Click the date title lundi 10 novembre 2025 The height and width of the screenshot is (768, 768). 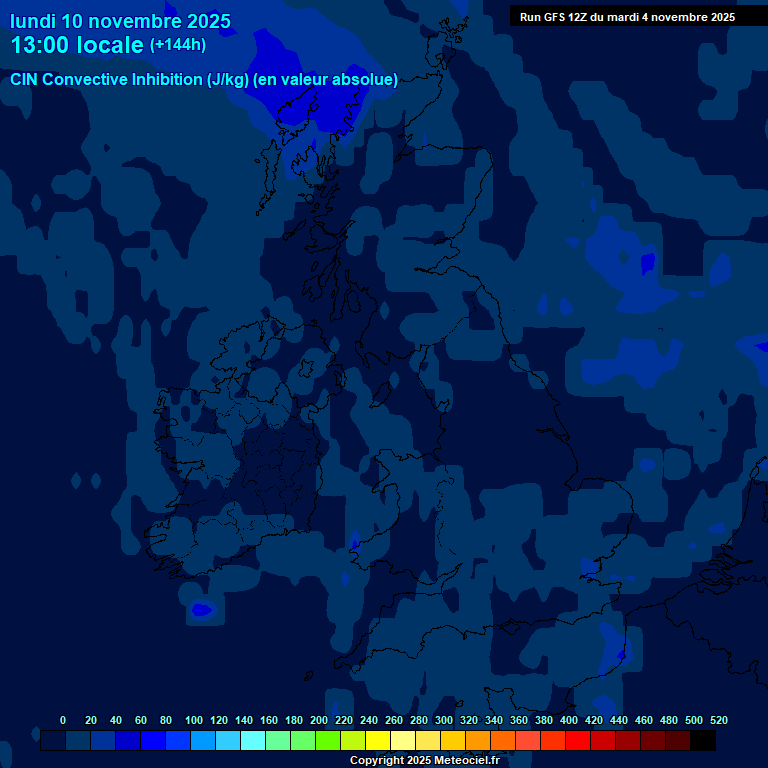(x=120, y=21)
